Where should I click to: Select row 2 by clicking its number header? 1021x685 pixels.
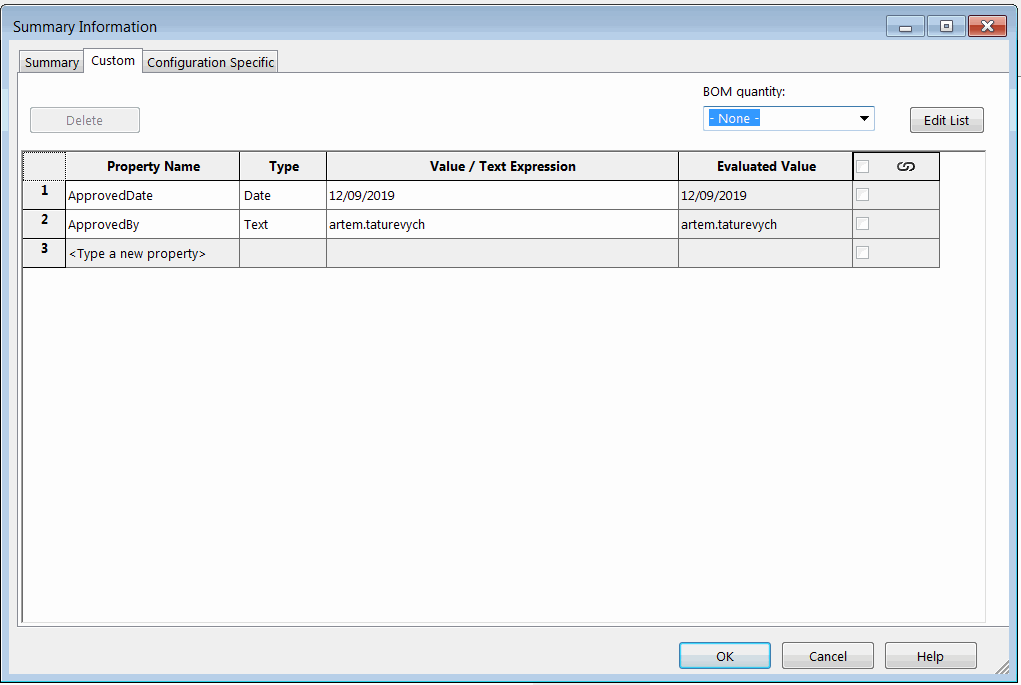pyautogui.click(x=43, y=223)
